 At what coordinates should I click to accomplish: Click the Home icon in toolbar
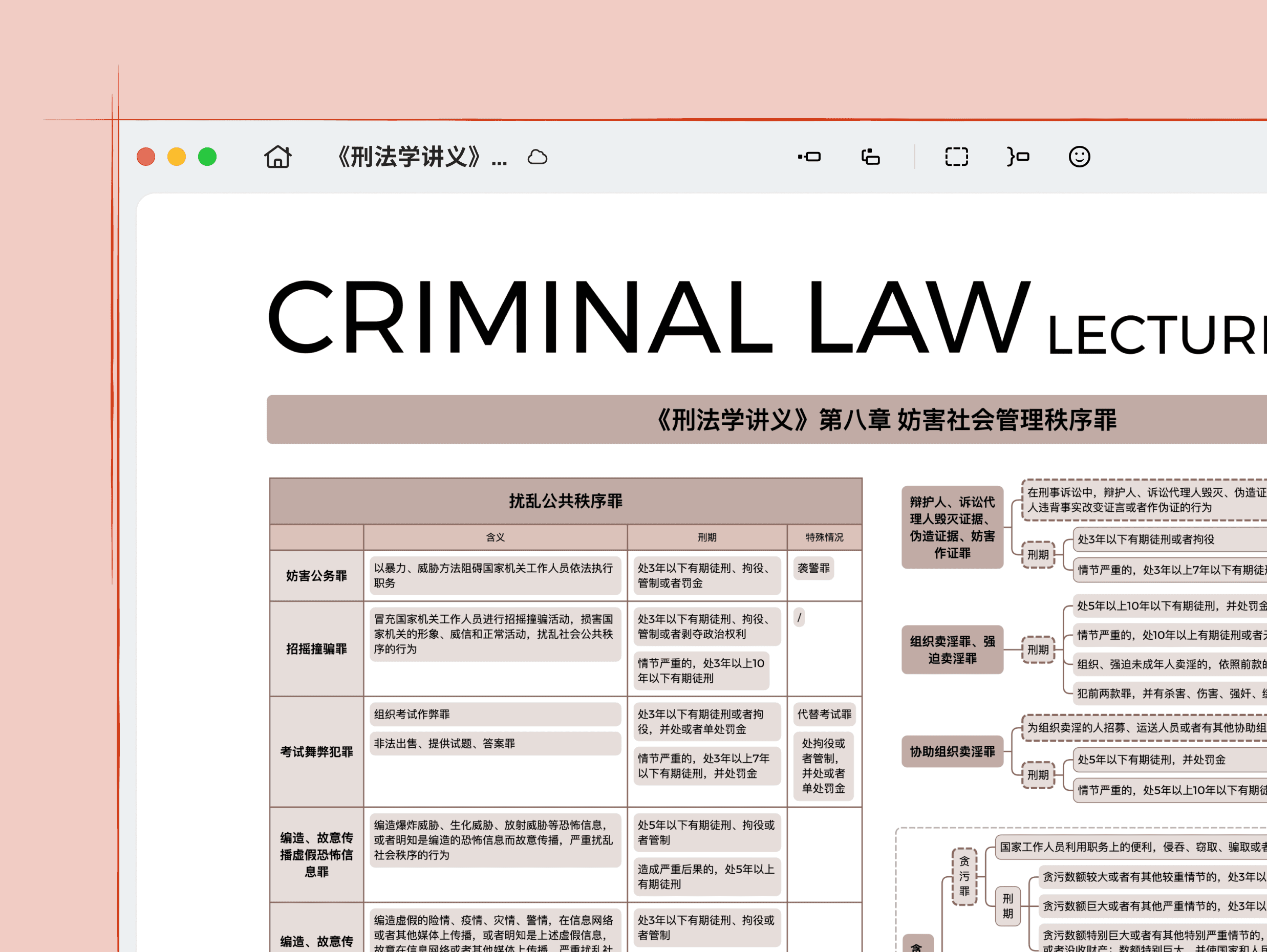(x=278, y=157)
